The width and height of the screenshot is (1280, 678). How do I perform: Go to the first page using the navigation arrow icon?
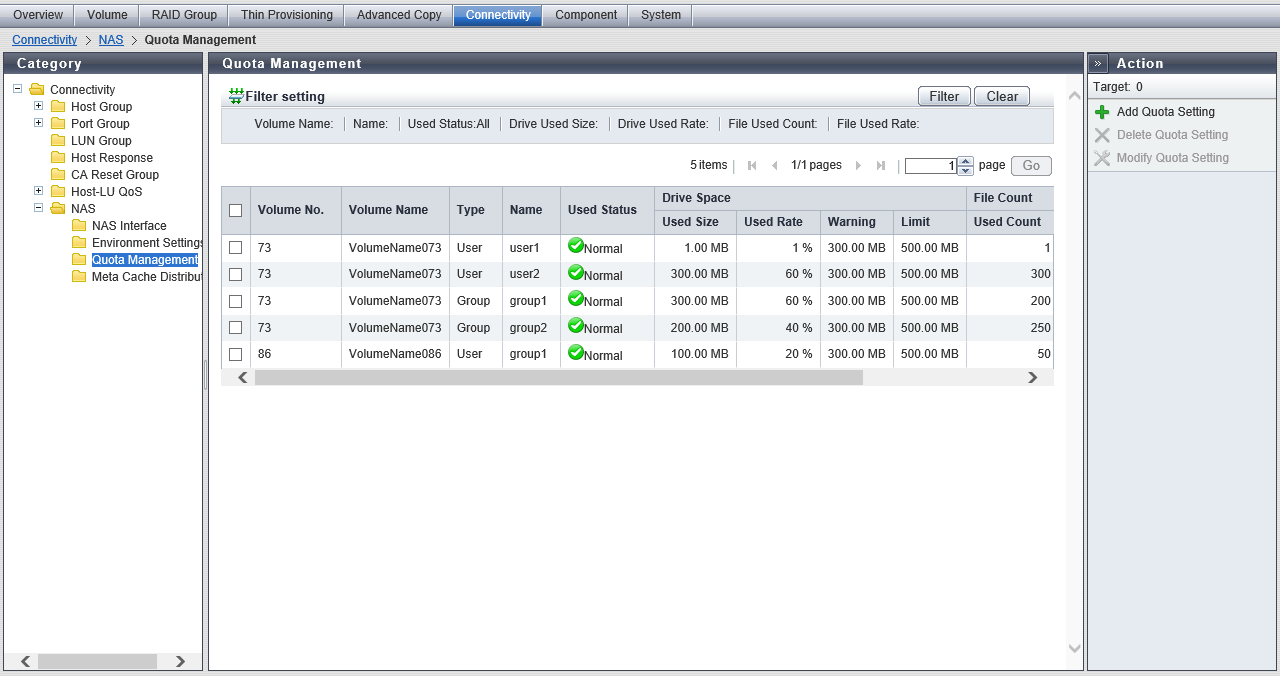point(752,166)
